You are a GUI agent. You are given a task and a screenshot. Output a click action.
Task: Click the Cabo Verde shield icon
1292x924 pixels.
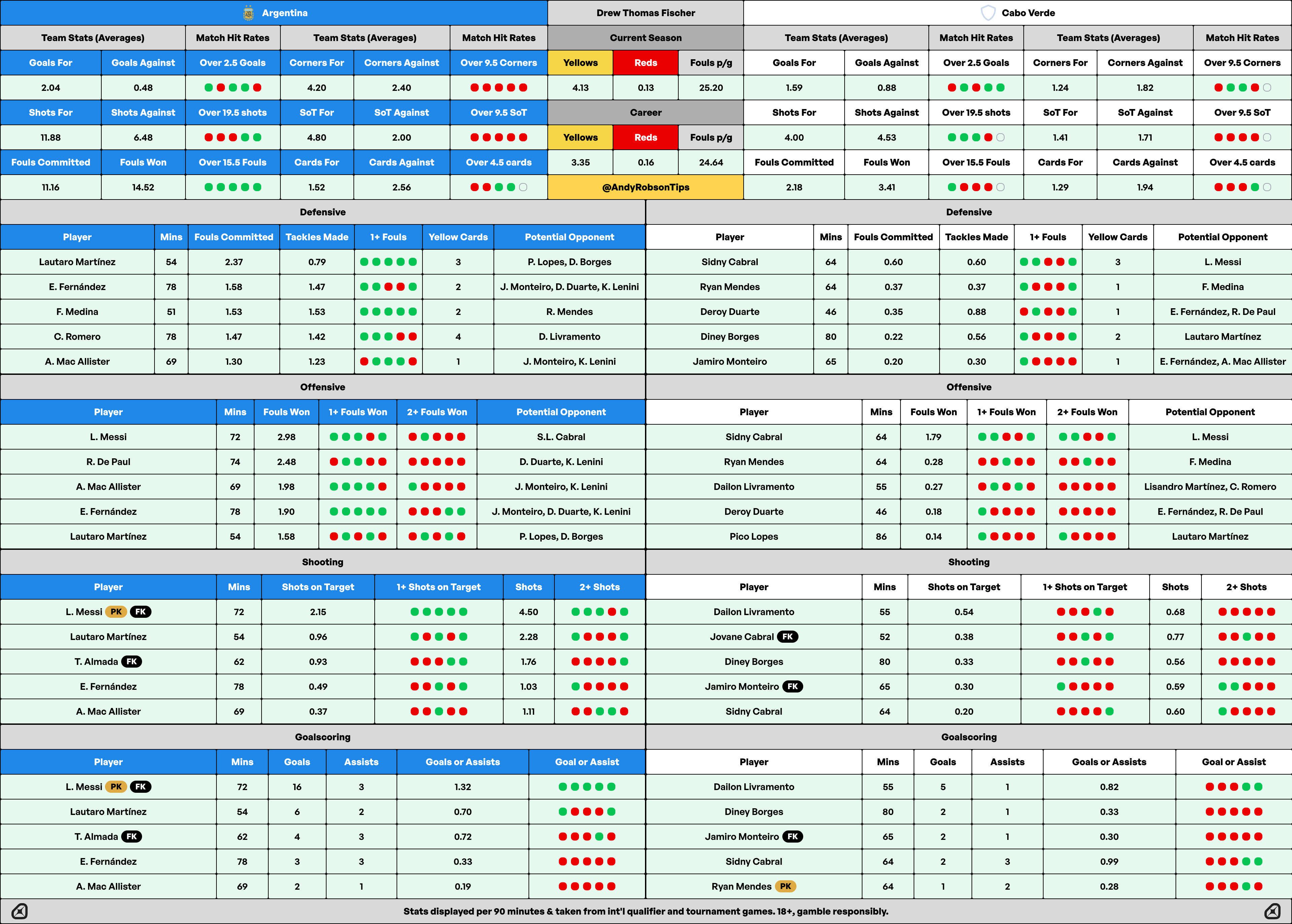pos(988,13)
